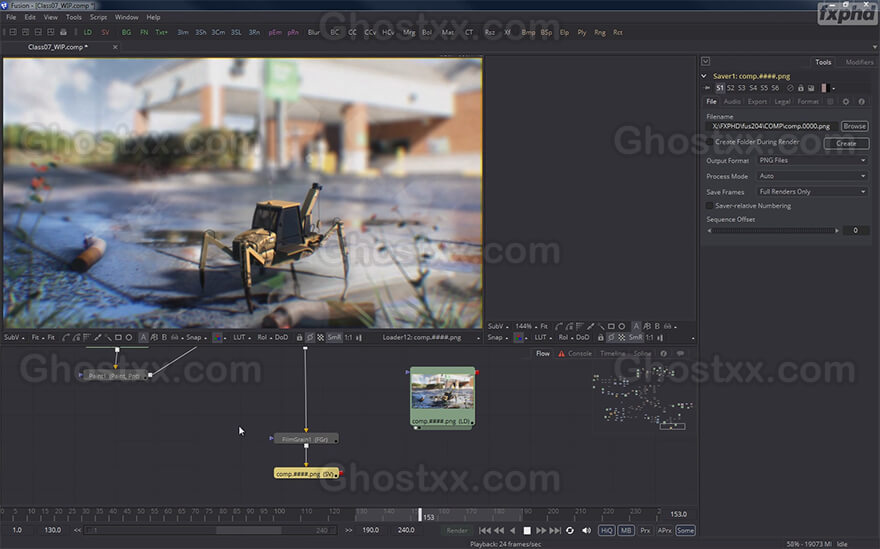Adjust the Sequence Offset slider
Image resolution: width=880 pixels, height=549 pixels.
(773, 231)
